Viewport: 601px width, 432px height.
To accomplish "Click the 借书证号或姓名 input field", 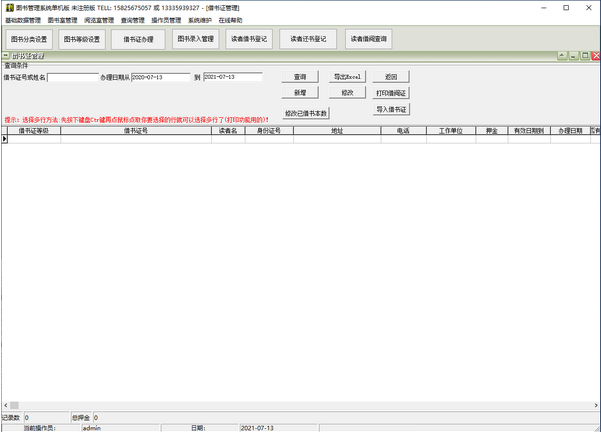I will 72,76.
